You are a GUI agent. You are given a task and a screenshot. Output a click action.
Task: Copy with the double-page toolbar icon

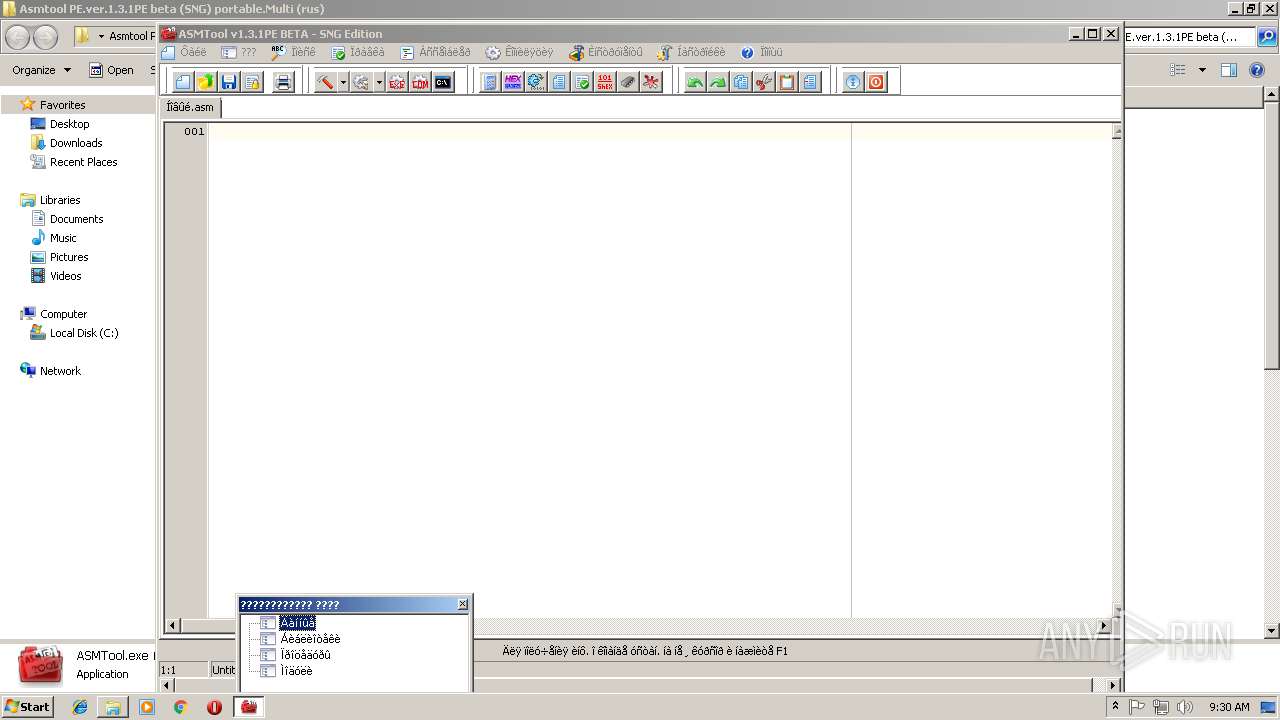pyautogui.click(x=740, y=82)
